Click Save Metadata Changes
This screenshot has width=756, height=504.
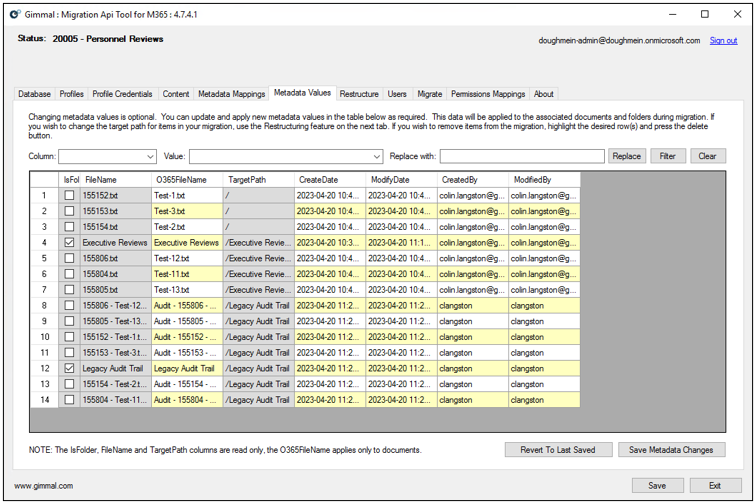[x=671, y=450]
